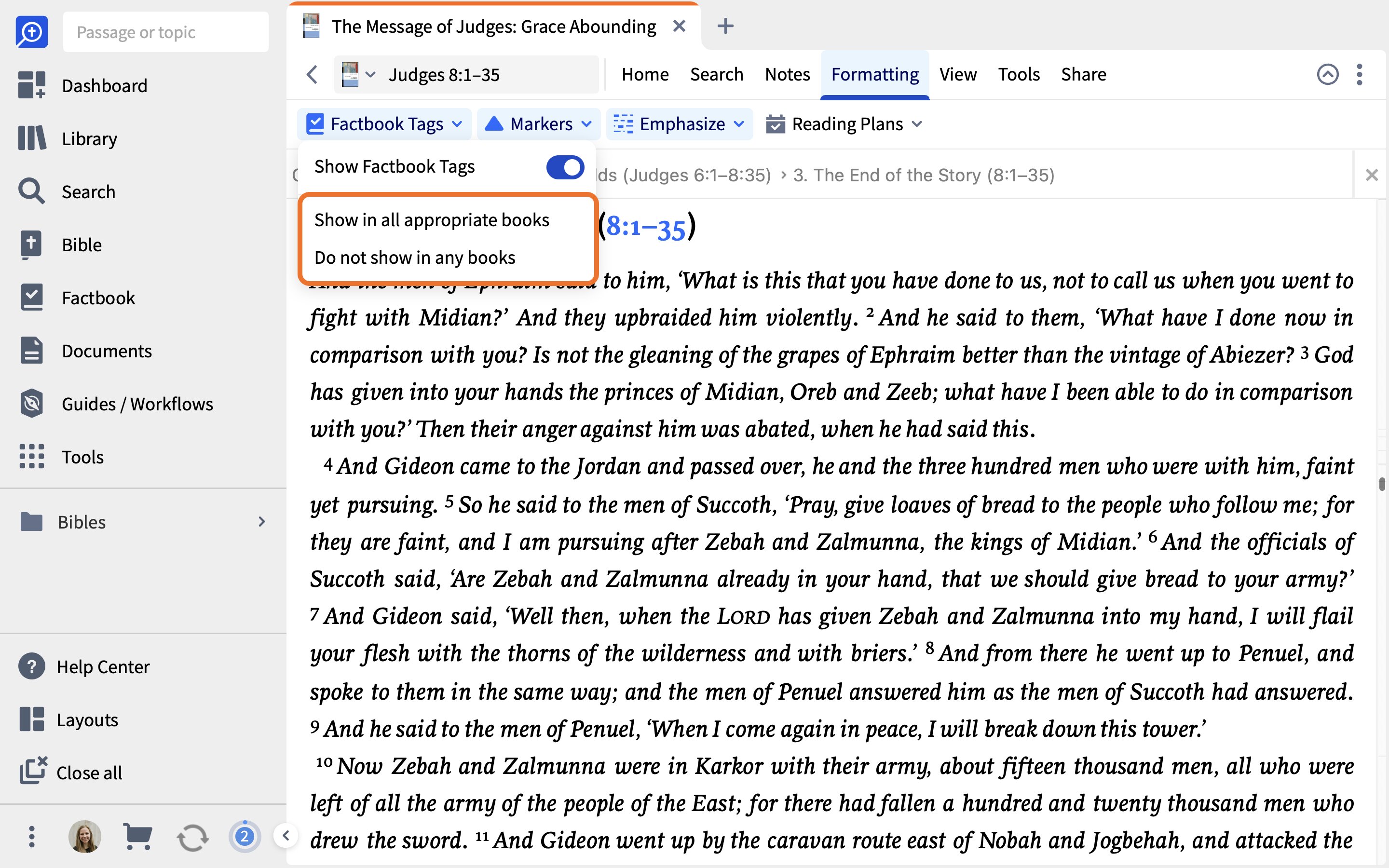
Task: Collapse the sidebar with the arrow button
Action: pos(286,836)
